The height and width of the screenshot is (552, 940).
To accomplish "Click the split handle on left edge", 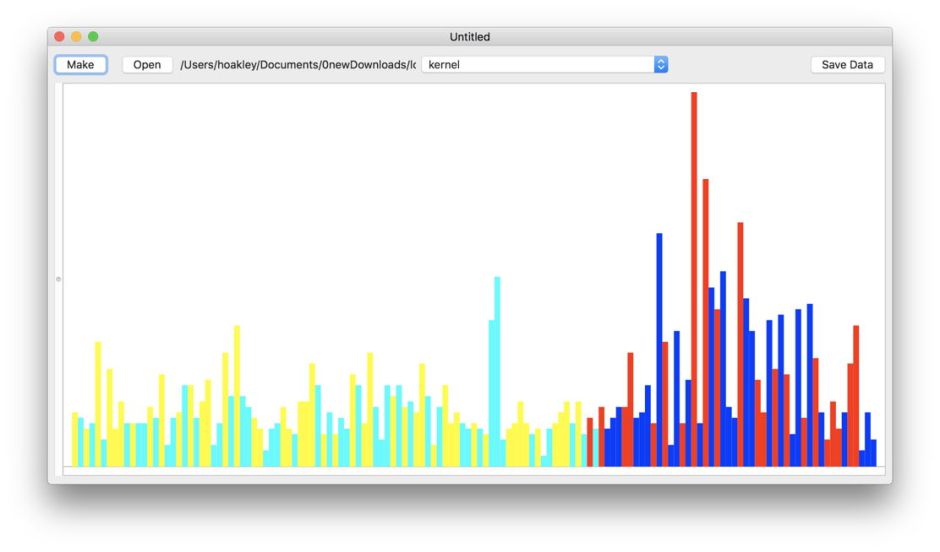I will click(58, 279).
